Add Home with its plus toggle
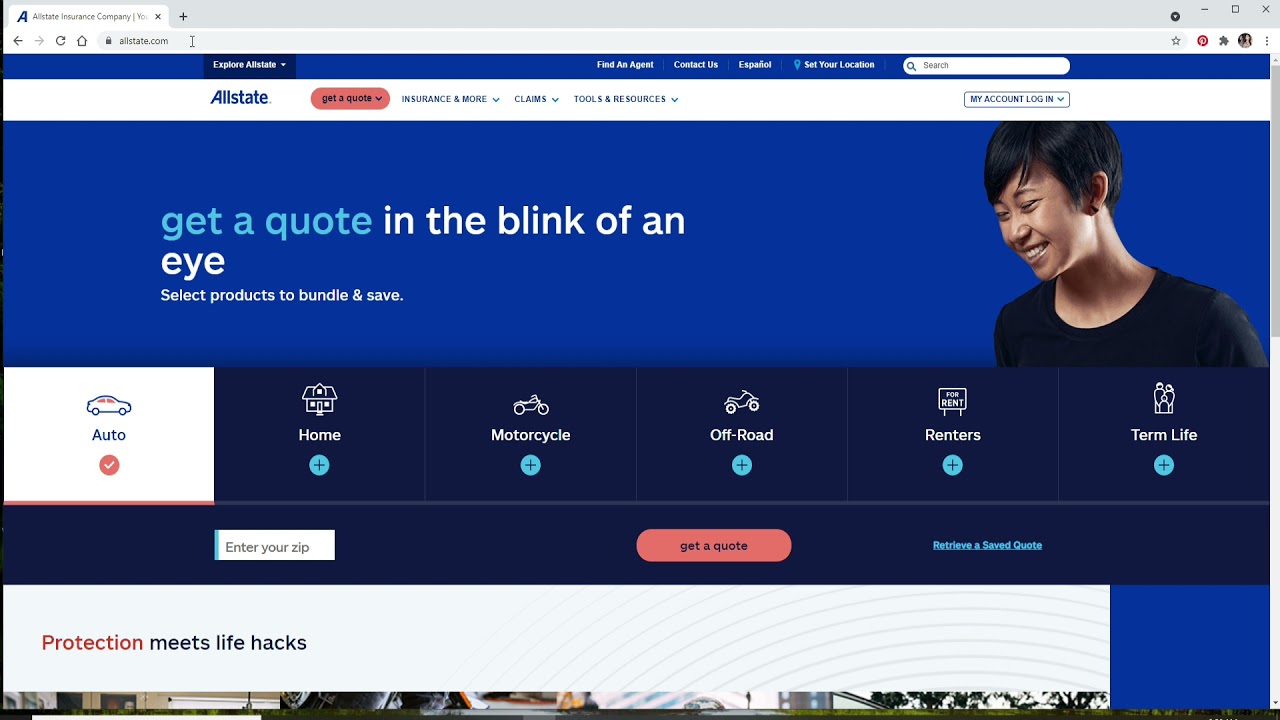Viewport: 1280px width, 720px height. coord(319,465)
